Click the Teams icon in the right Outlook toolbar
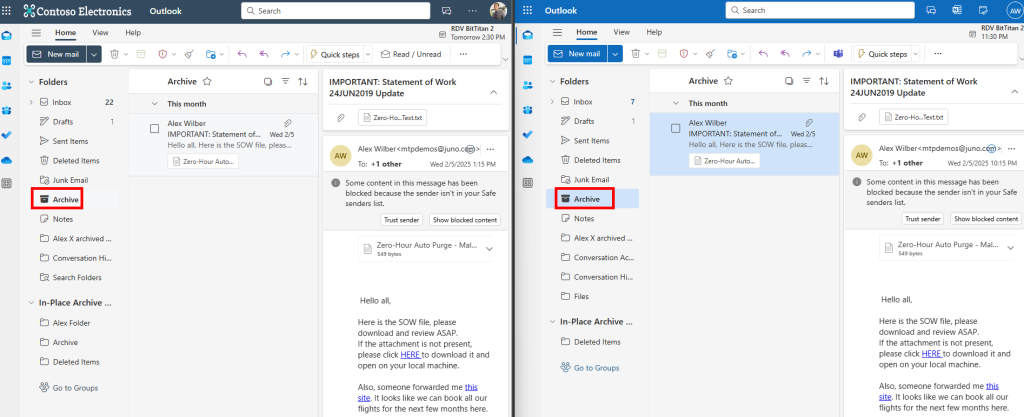Viewport: 1024px width, 417px height. tap(839, 54)
